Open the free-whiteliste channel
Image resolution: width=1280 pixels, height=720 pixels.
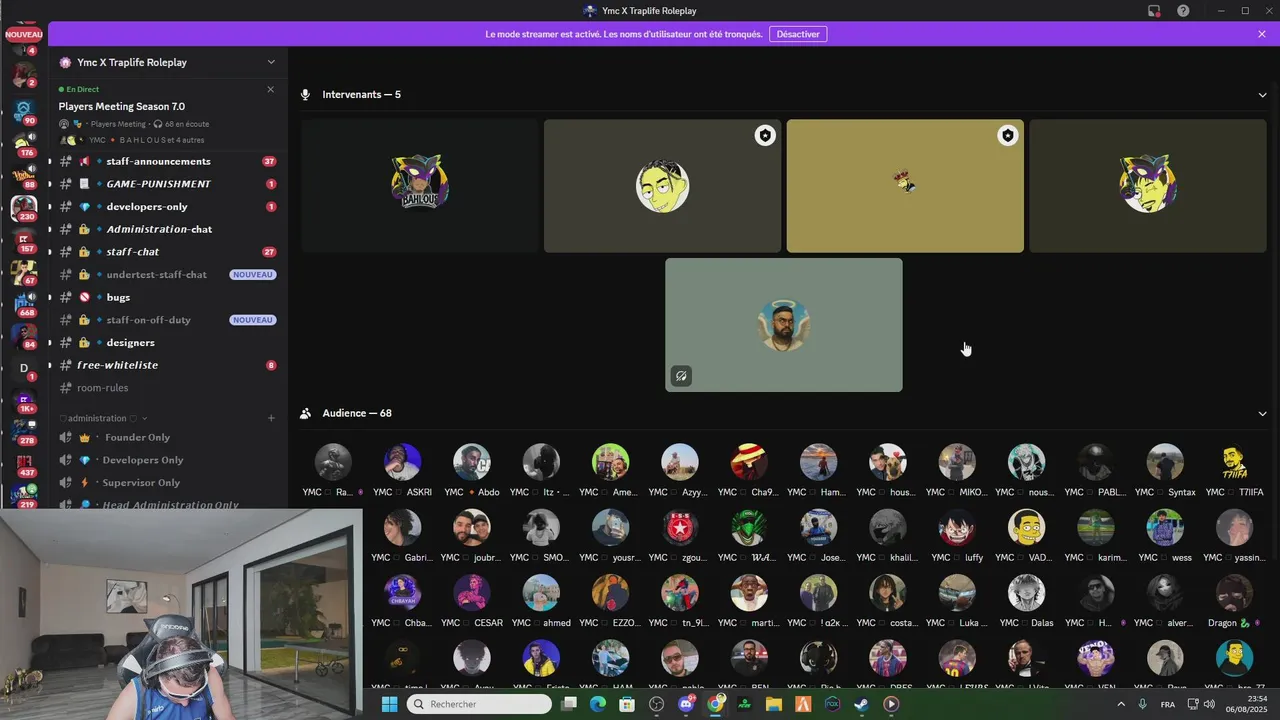click(167, 365)
